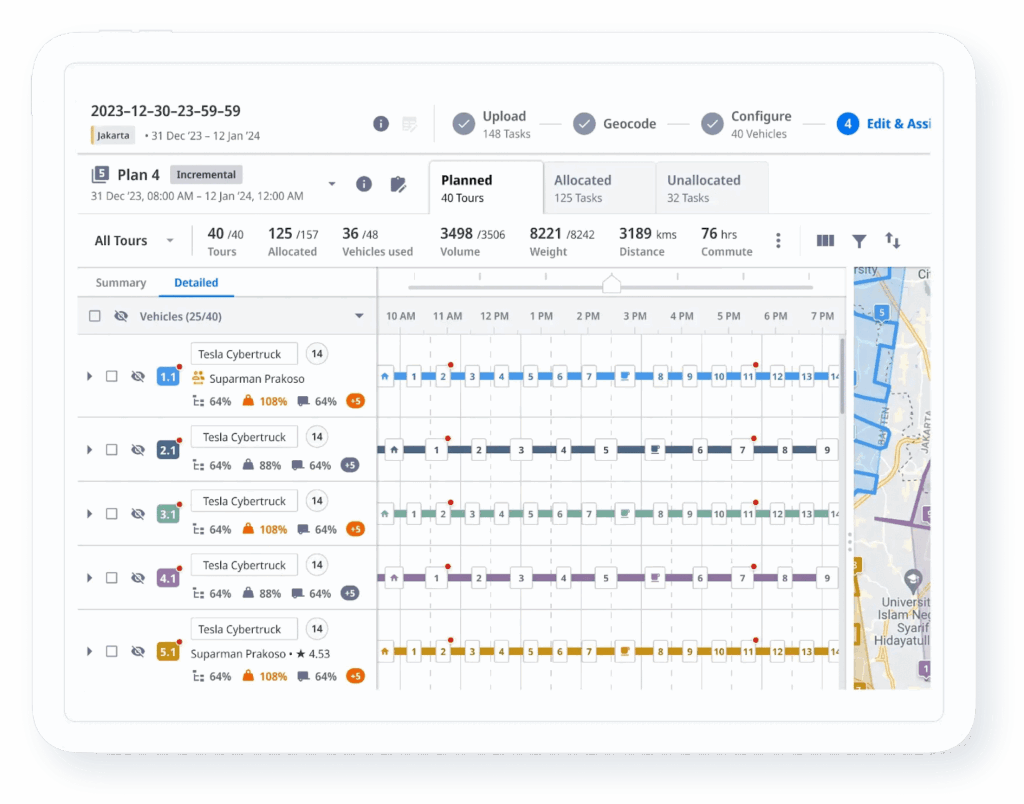The height and width of the screenshot is (804, 1024).
Task: Open the column layout icon
Action: pos(824,240)
